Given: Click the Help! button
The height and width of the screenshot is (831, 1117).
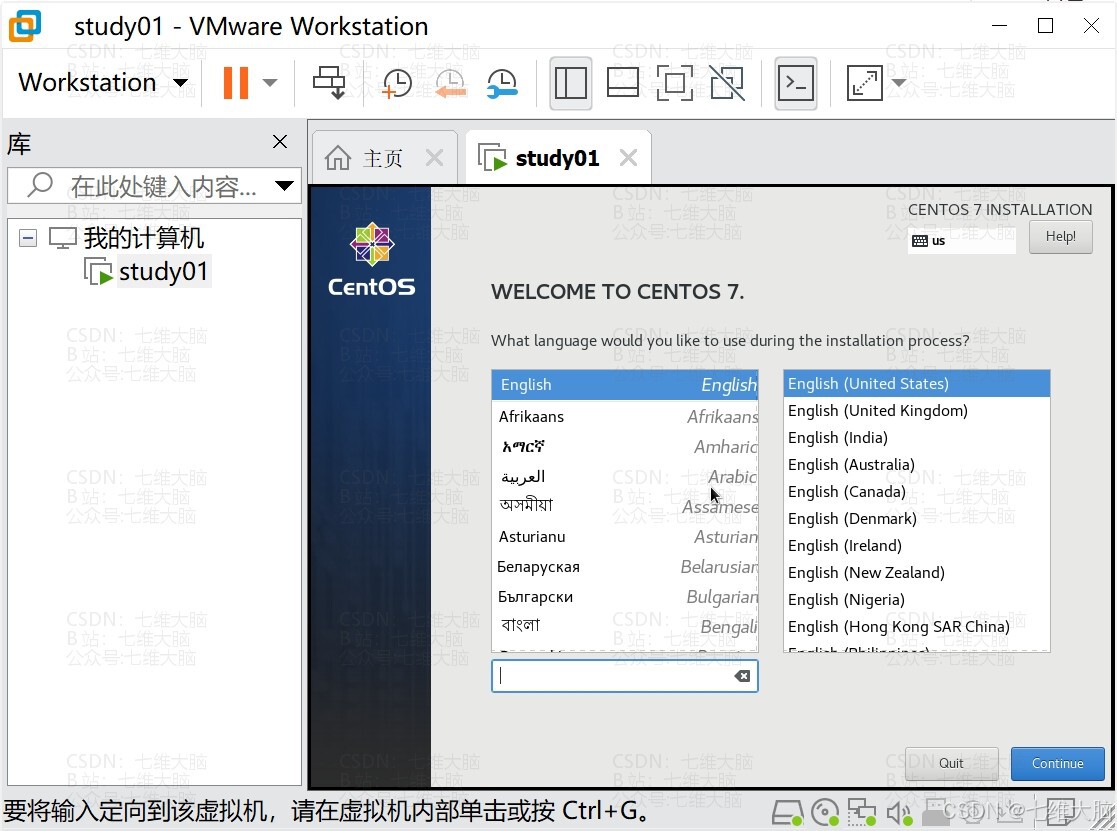Looking at the screenshot, I should click(x=1060, y=236).
